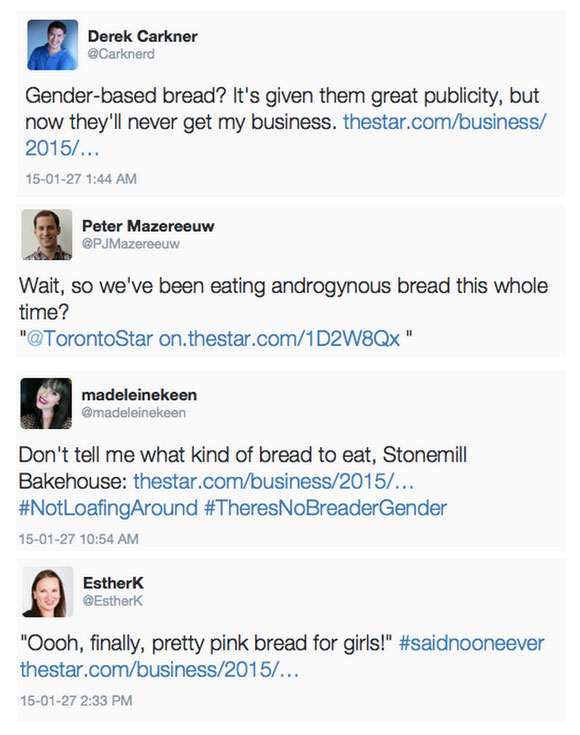Open Peter Mazereeuw's avatar photo
Viewport: 580px width, 735px height.
47,234
